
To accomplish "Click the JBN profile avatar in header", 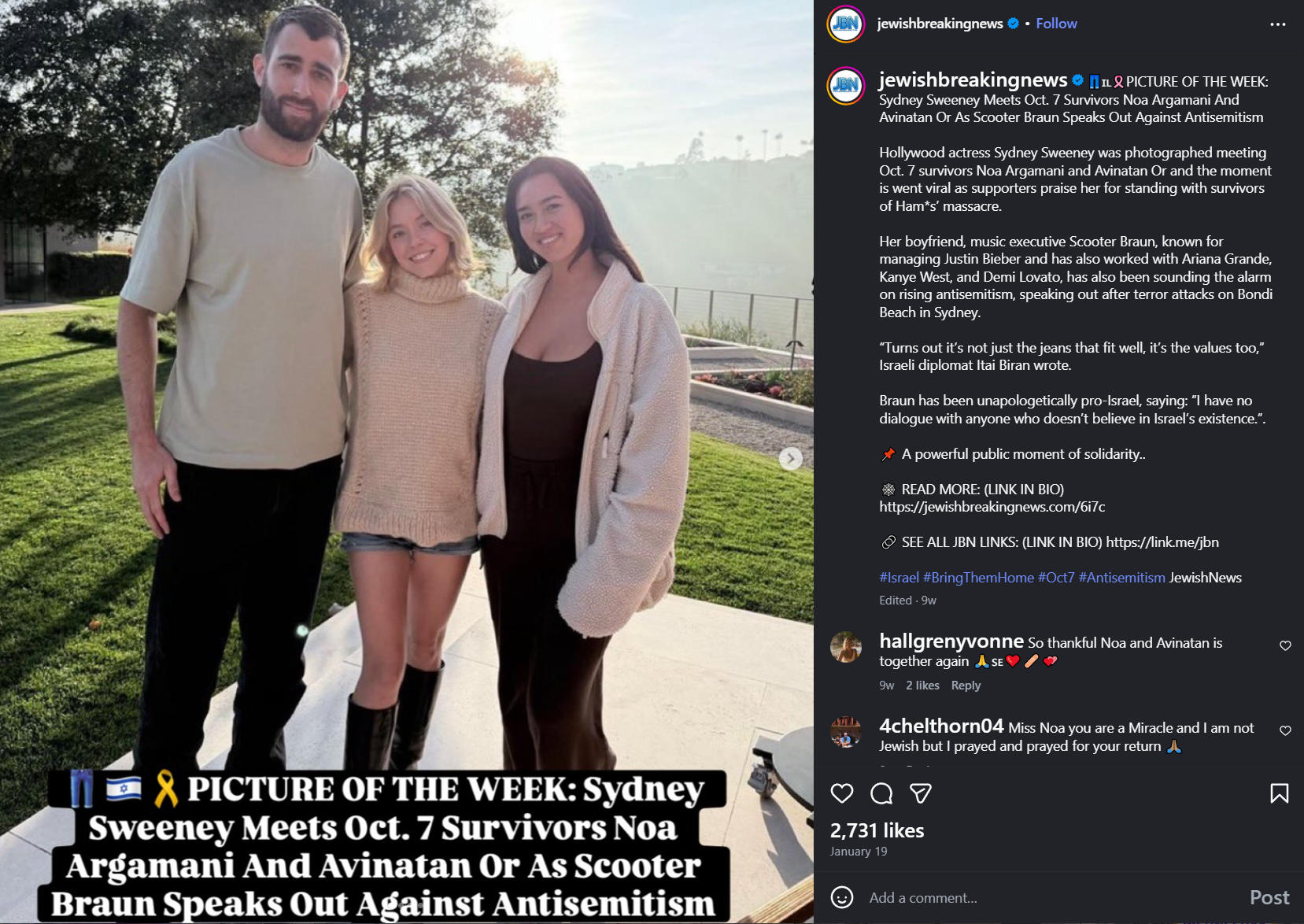I will (846, 24).
